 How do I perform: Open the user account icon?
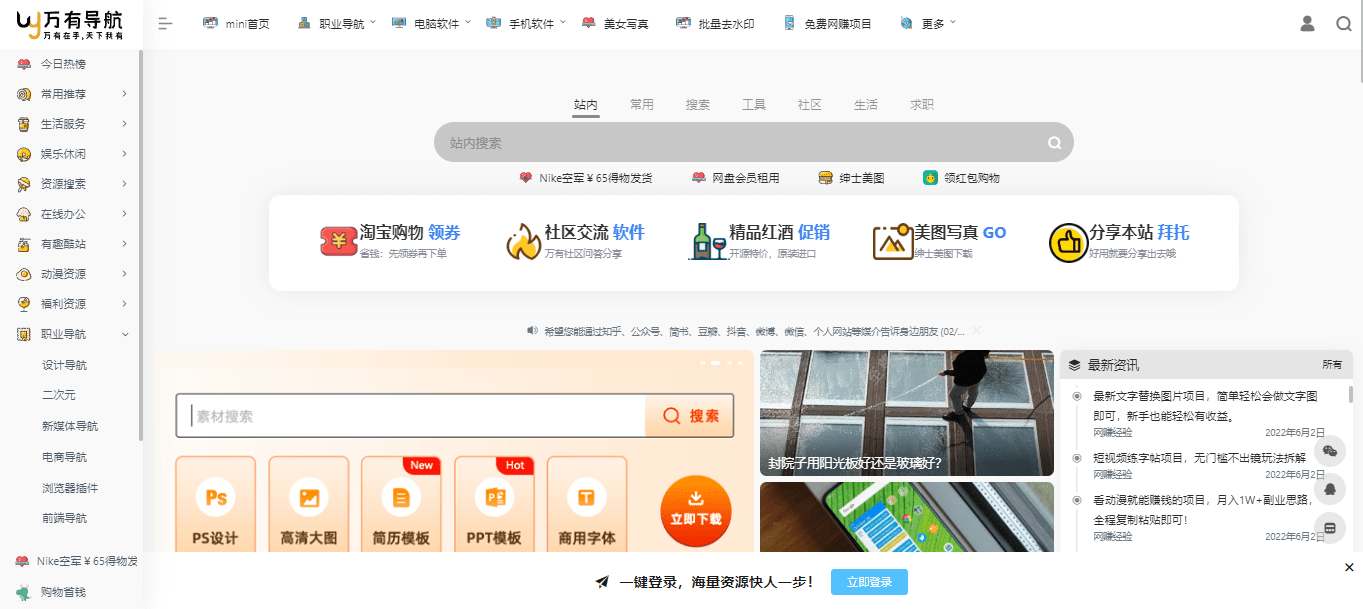(x=1307, y=23)
